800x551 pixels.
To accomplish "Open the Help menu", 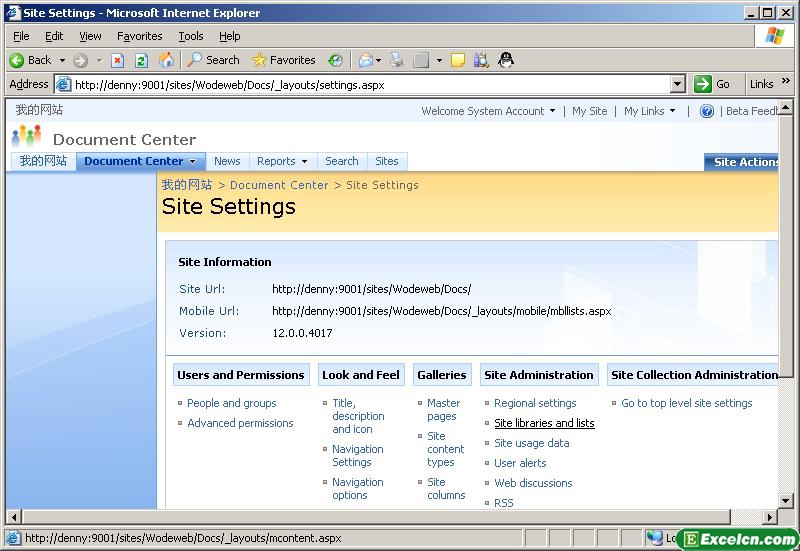I will click(x=230, y=36).
